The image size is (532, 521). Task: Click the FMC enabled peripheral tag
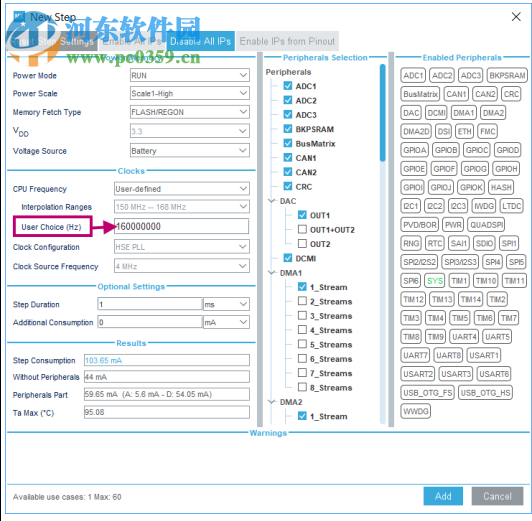point(488,131)
